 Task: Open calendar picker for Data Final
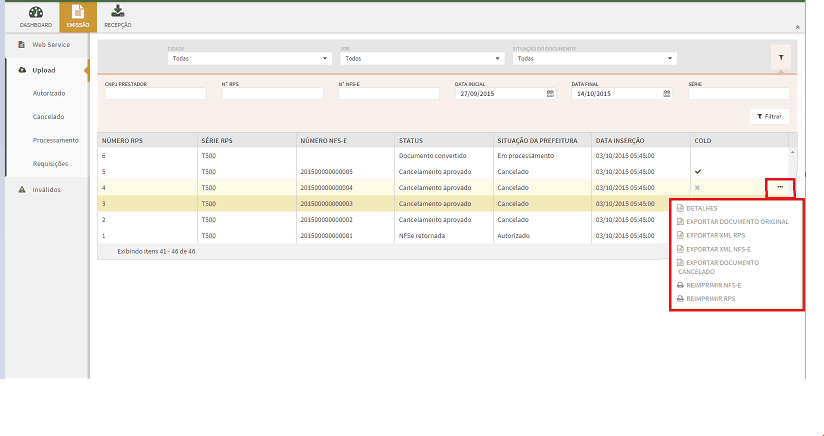[666, 94]
